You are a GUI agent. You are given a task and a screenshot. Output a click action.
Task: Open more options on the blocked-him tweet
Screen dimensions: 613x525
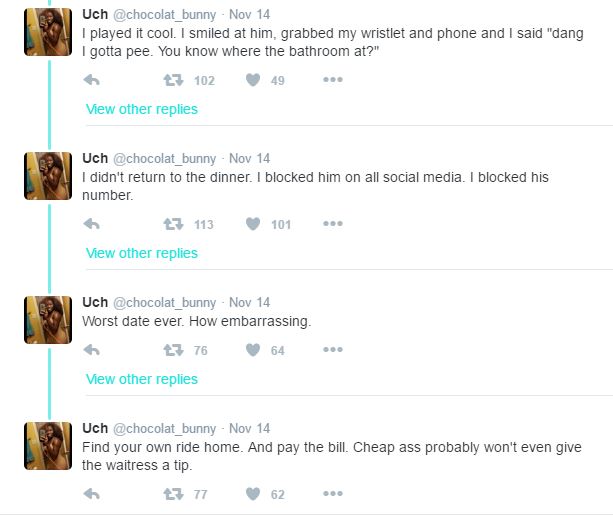[x=332, y=224]
